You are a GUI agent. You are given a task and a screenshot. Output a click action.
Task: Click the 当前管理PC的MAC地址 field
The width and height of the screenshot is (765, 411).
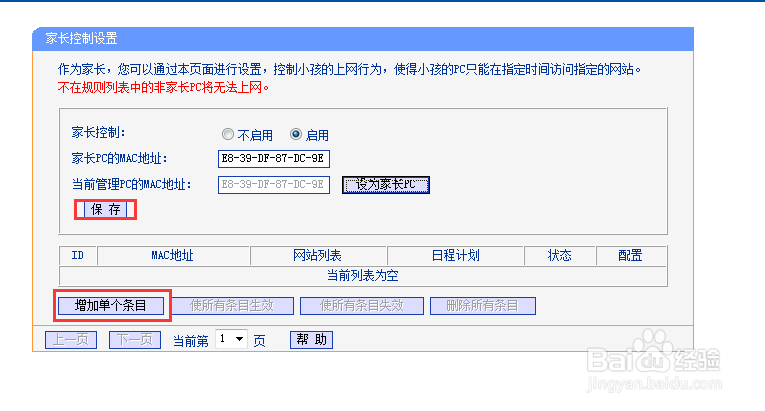pyautogui.click(x=274, y=185)
